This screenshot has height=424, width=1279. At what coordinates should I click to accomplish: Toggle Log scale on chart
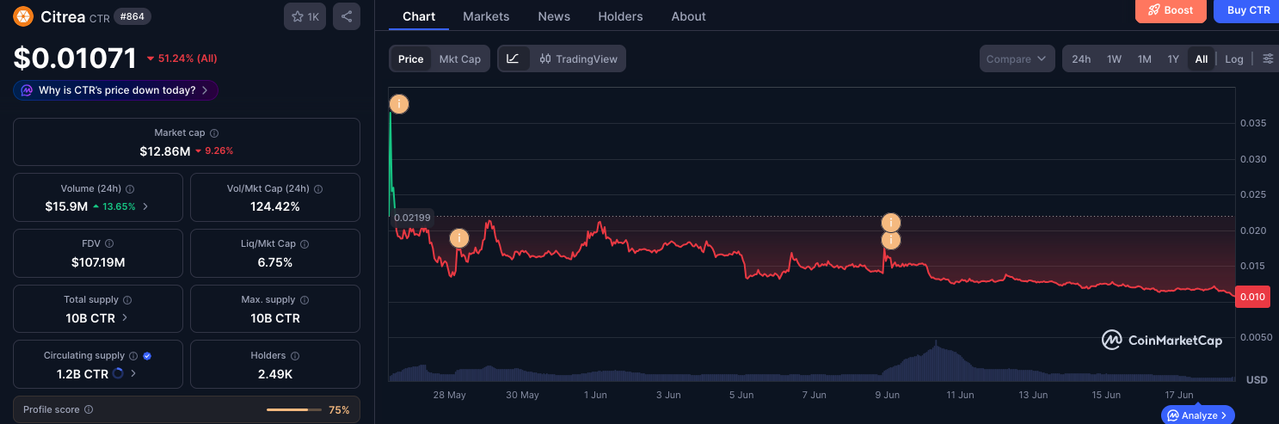pos(1234,59)
